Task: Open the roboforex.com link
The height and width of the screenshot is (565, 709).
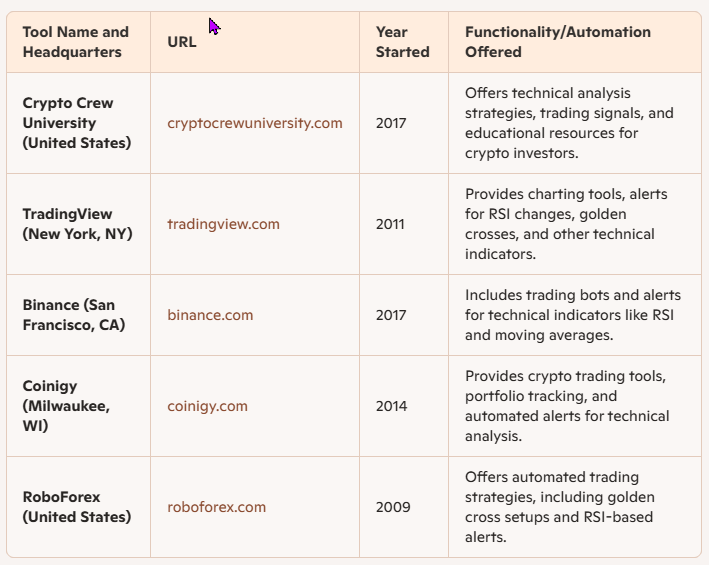Action: (217, 507)
